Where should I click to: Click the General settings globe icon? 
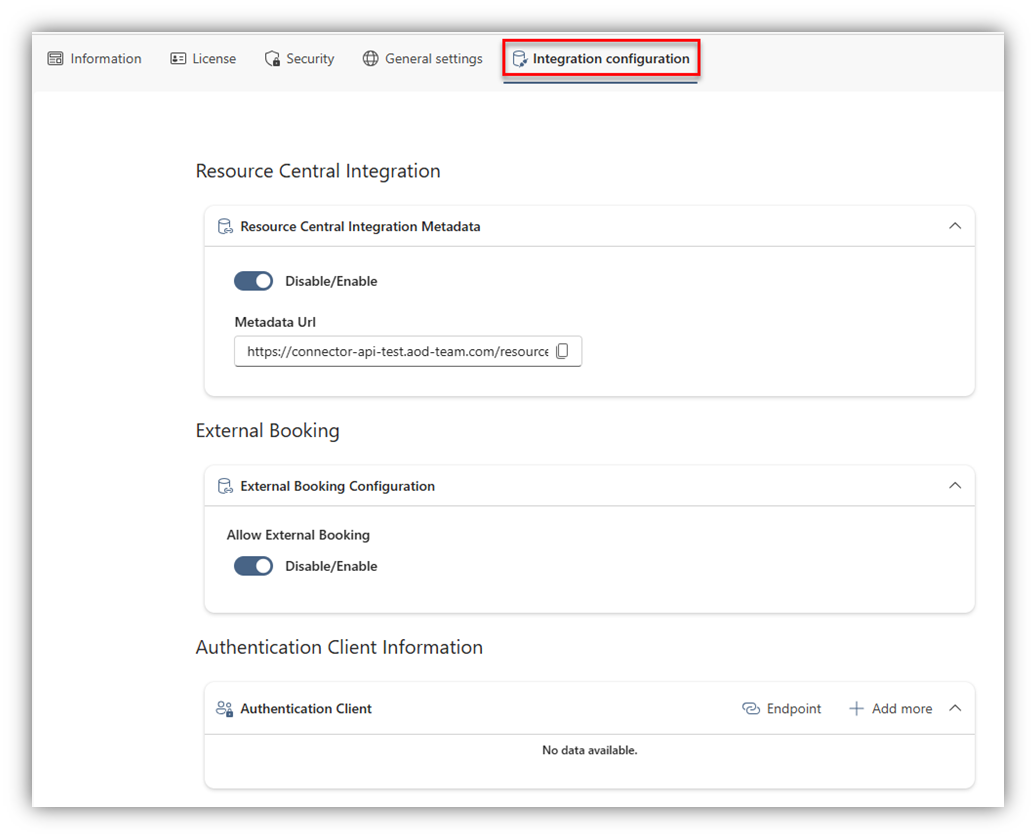click(x=371, y=59)
